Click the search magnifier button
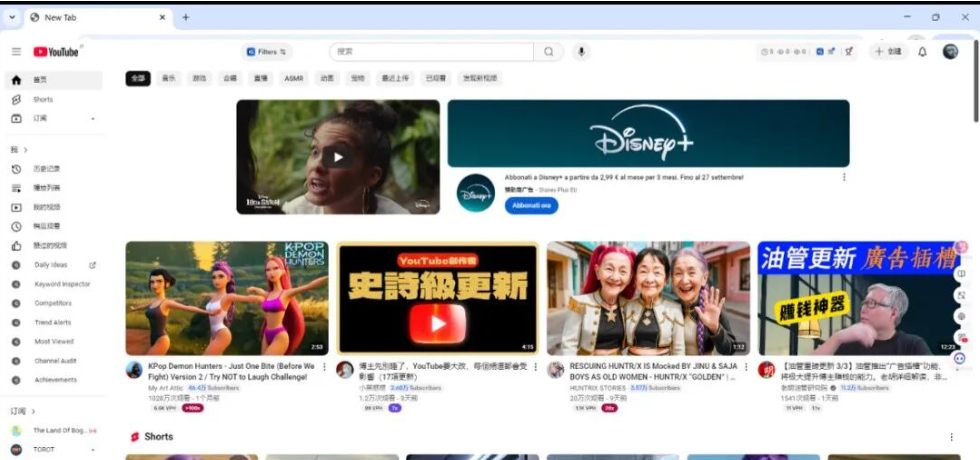Screen dimensions: 980x460 548,52
